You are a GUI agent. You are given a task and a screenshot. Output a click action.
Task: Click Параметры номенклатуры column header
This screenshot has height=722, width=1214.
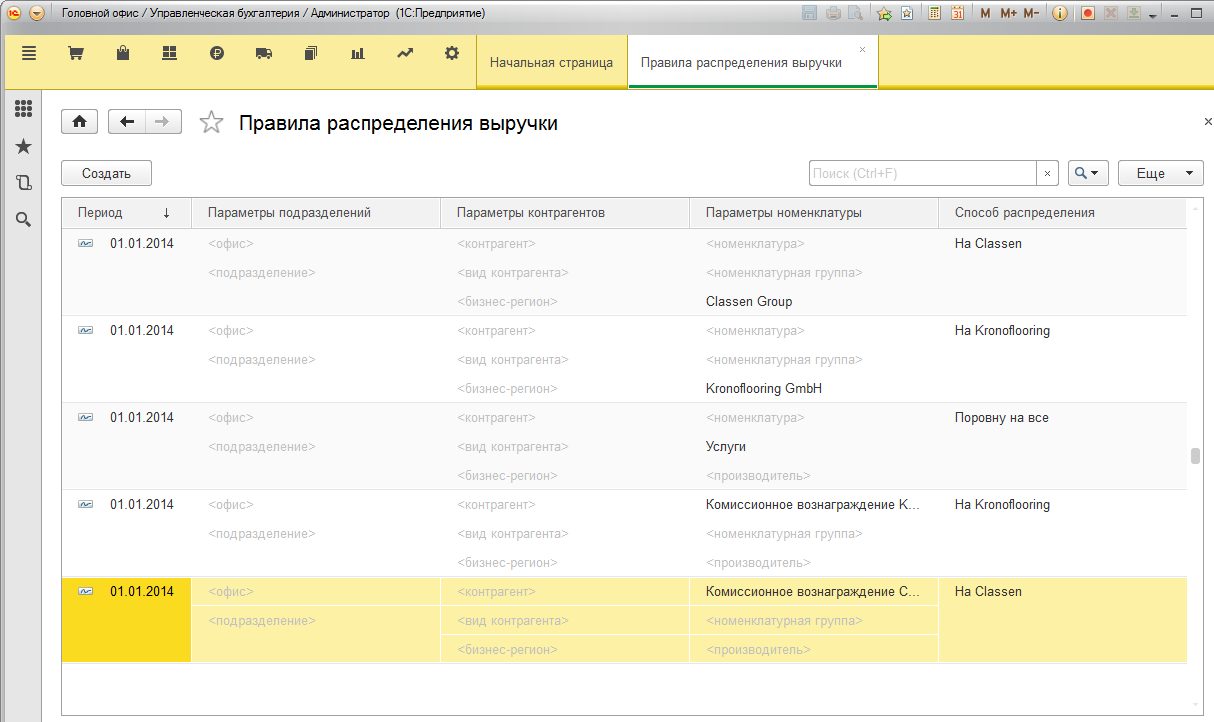tap(814, 213)
